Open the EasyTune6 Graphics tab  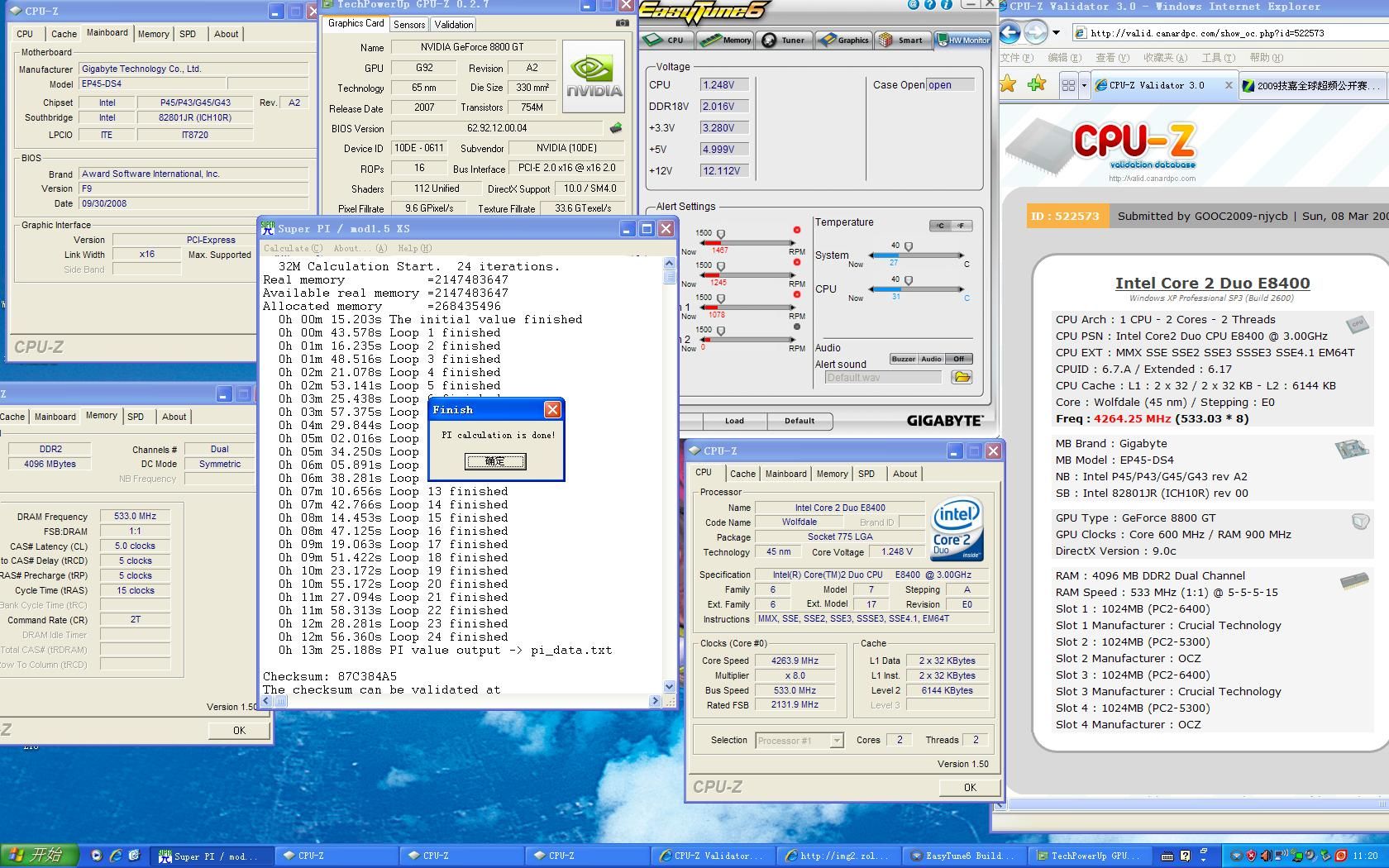[844, 40]
